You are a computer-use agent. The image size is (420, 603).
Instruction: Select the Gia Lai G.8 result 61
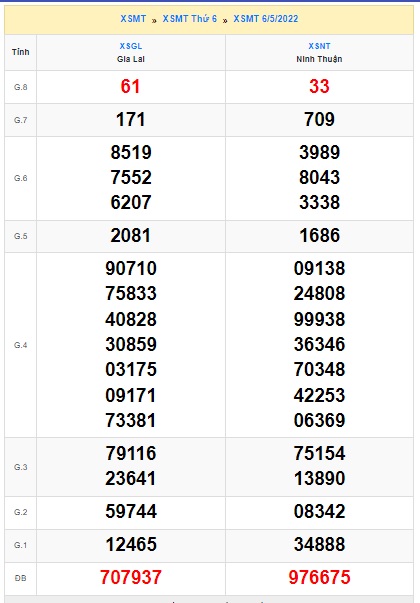(x=130, y=86)
